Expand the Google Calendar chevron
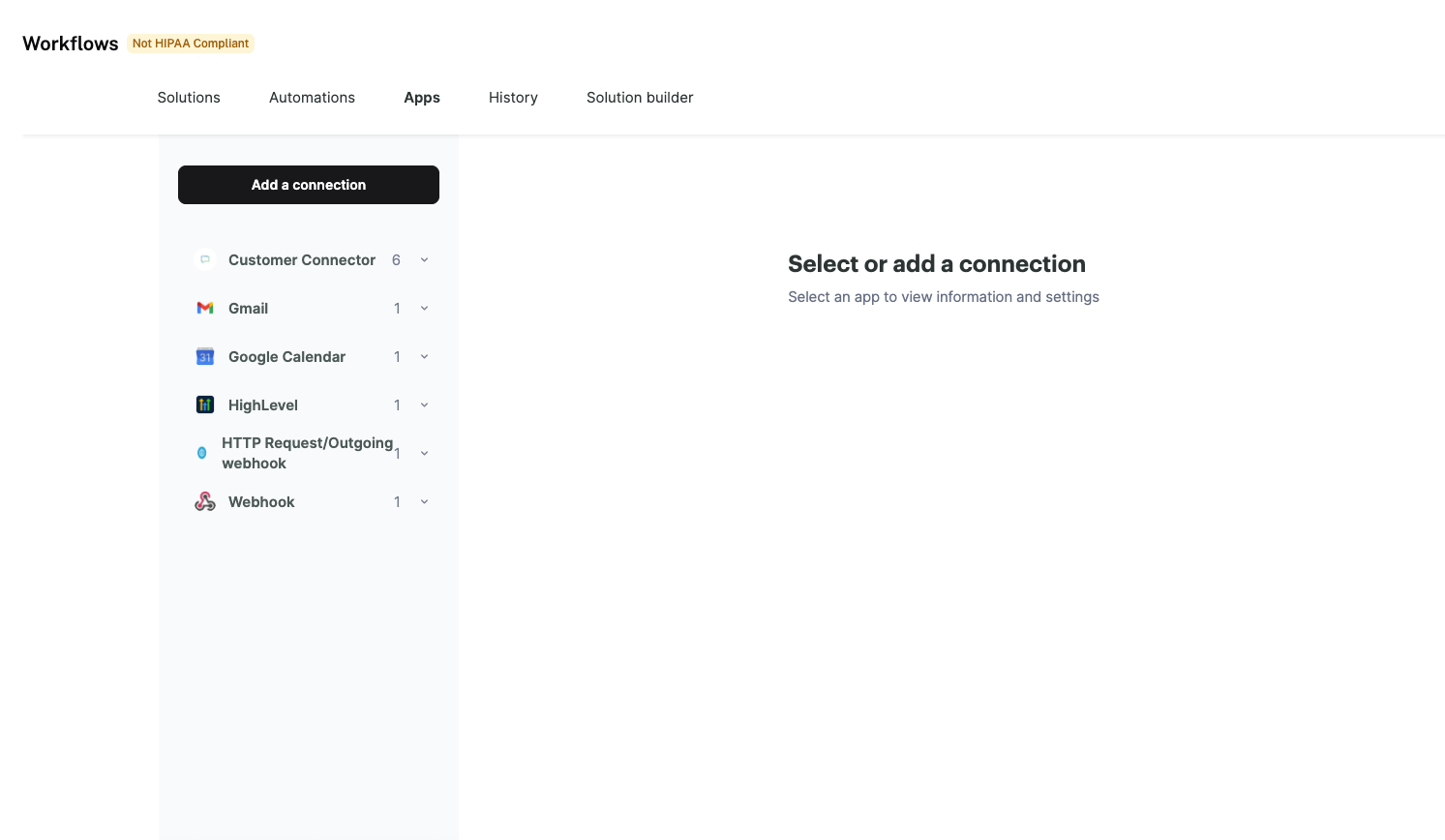Screen dimensions: 1445x840 pos(424,357)
